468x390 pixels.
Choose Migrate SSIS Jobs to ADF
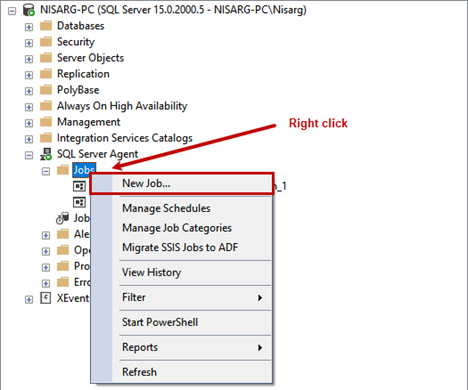point(182,247)
